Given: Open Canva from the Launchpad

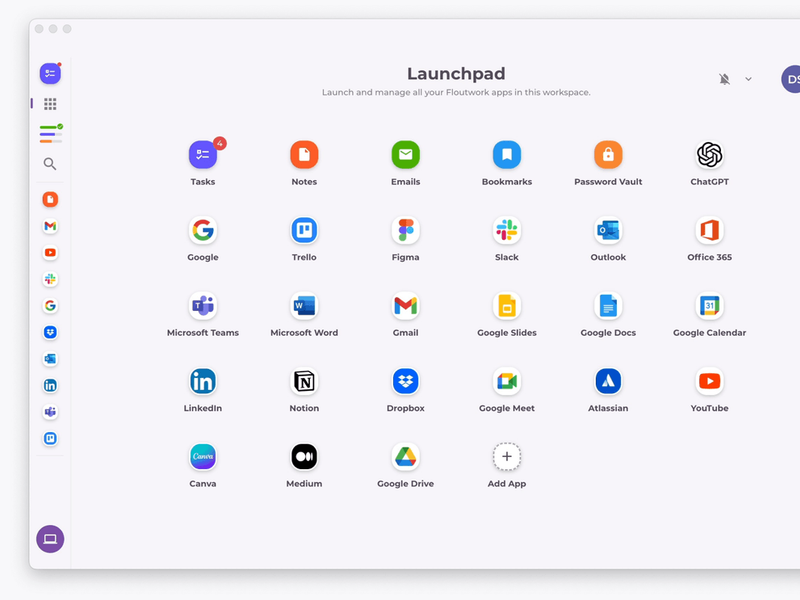Looking at the screenshot, I should (202, 457).
